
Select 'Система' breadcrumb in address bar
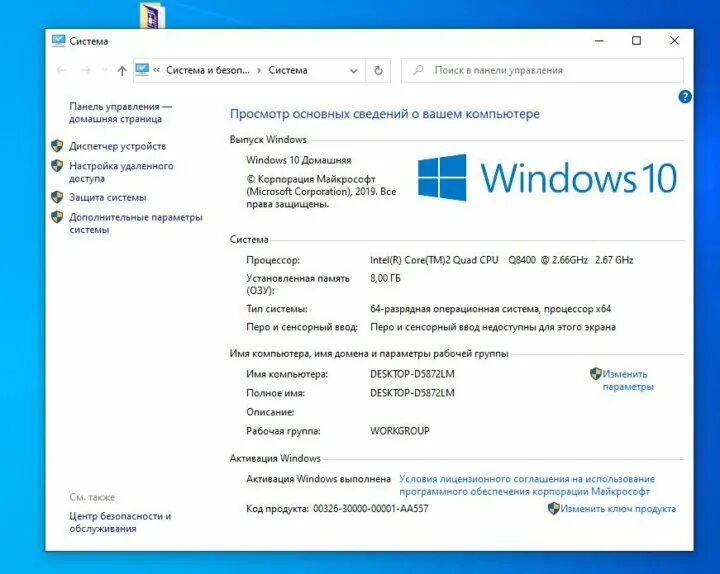pyautogui.click(x=288, y=70)
